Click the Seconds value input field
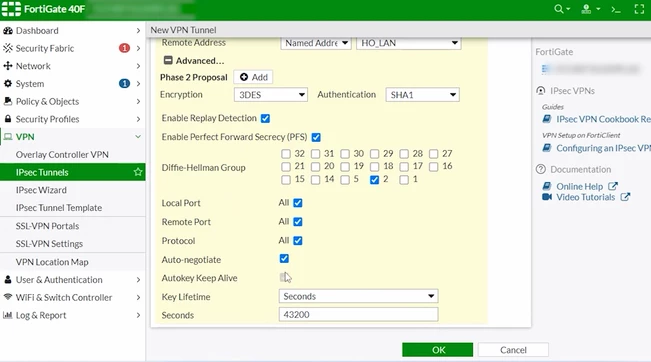Image resolution: width=651 pixels, height=362 pixels. (358, 314)
